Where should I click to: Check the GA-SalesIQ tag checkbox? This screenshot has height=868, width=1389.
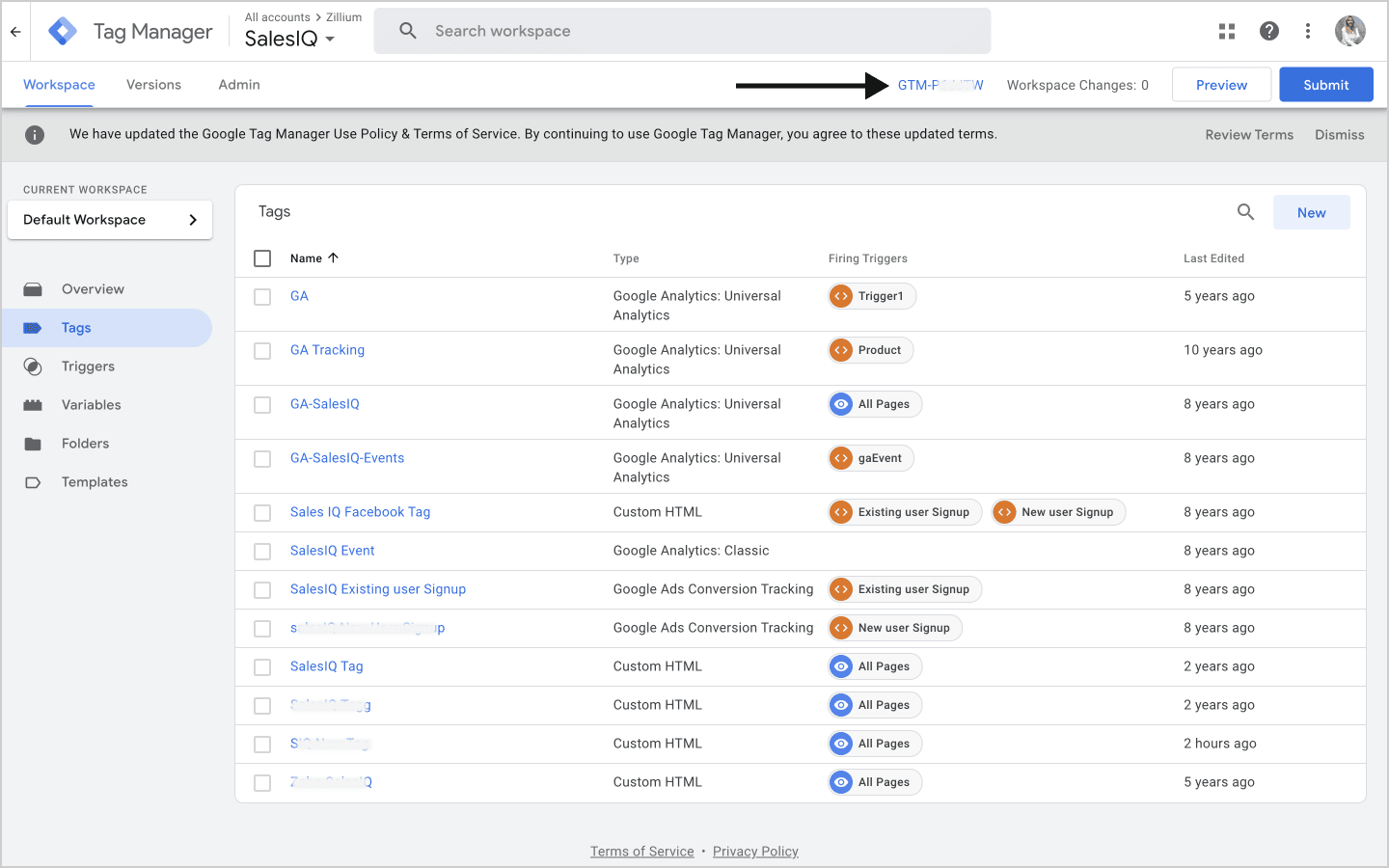262,405
